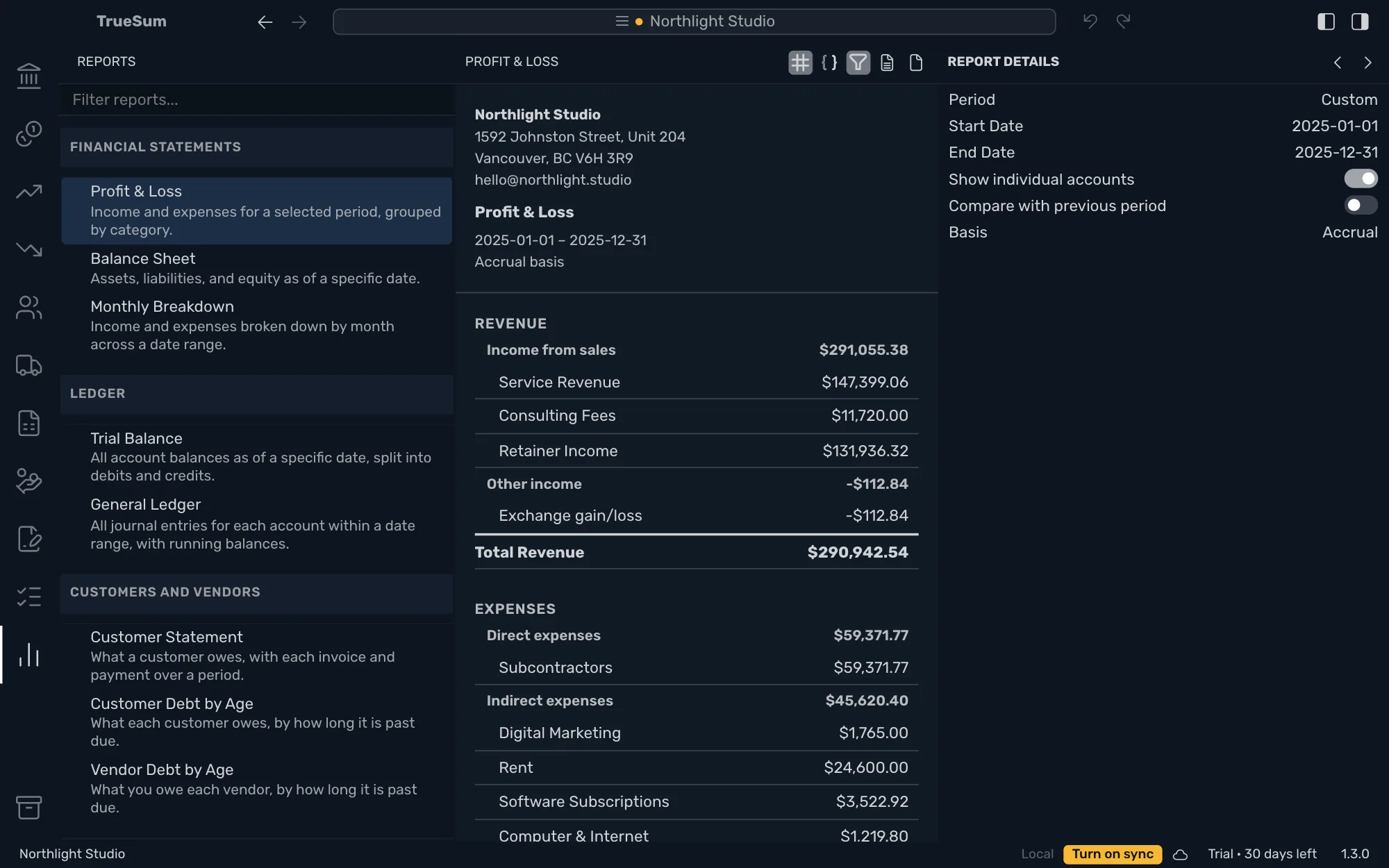Image resolution: width=1389 pixels, height=868 pixels.
Task: Click the Report Details previous chevron
Action: coord(1338,62)
